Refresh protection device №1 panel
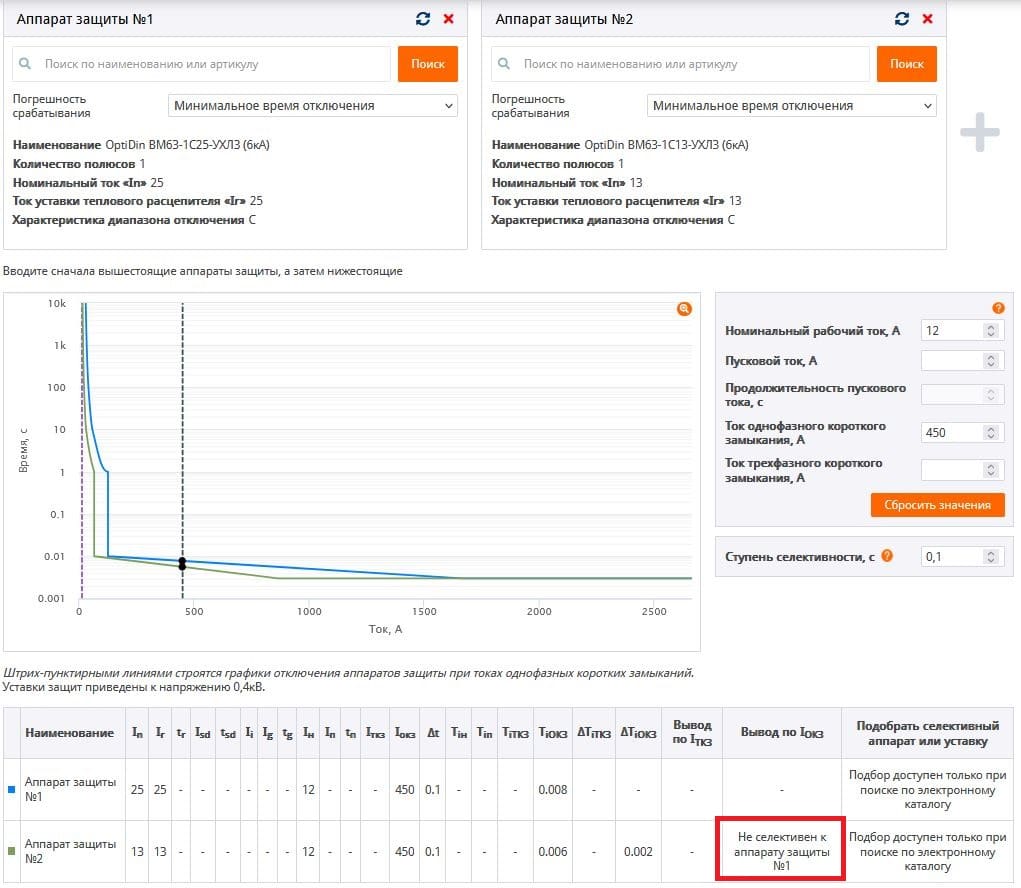 point(423,19)
